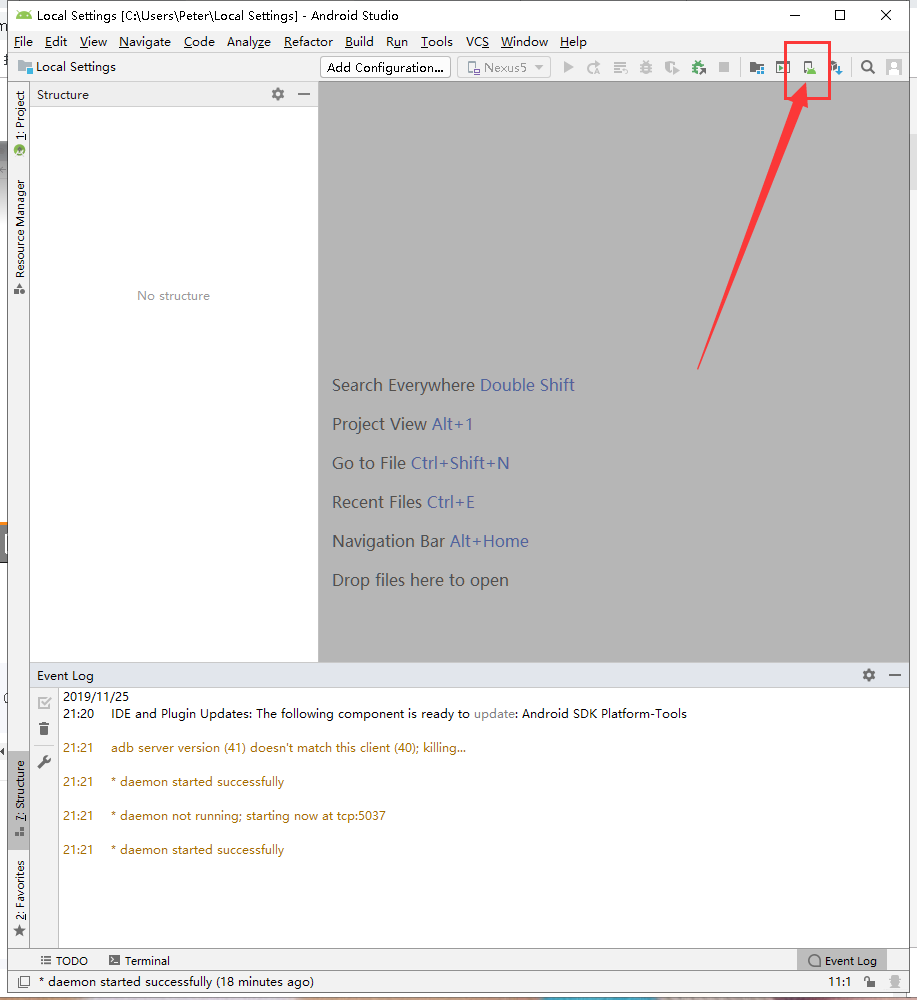Open the Navigate menu
Image resolution: width=917 pixels, height=1000 pixels.
(x=145, y=41)
